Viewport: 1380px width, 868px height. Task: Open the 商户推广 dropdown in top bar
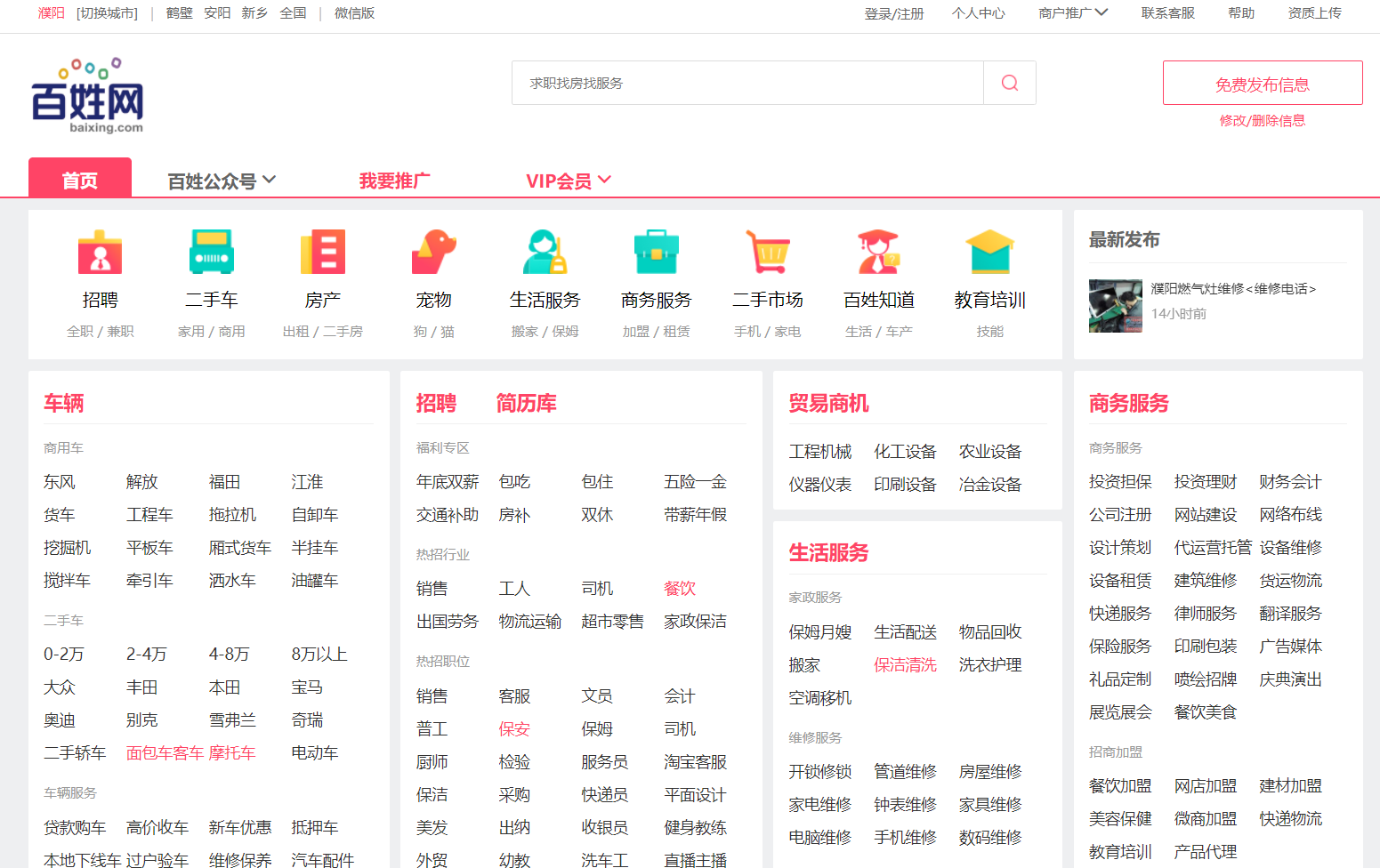click(x=1072, y=13)
